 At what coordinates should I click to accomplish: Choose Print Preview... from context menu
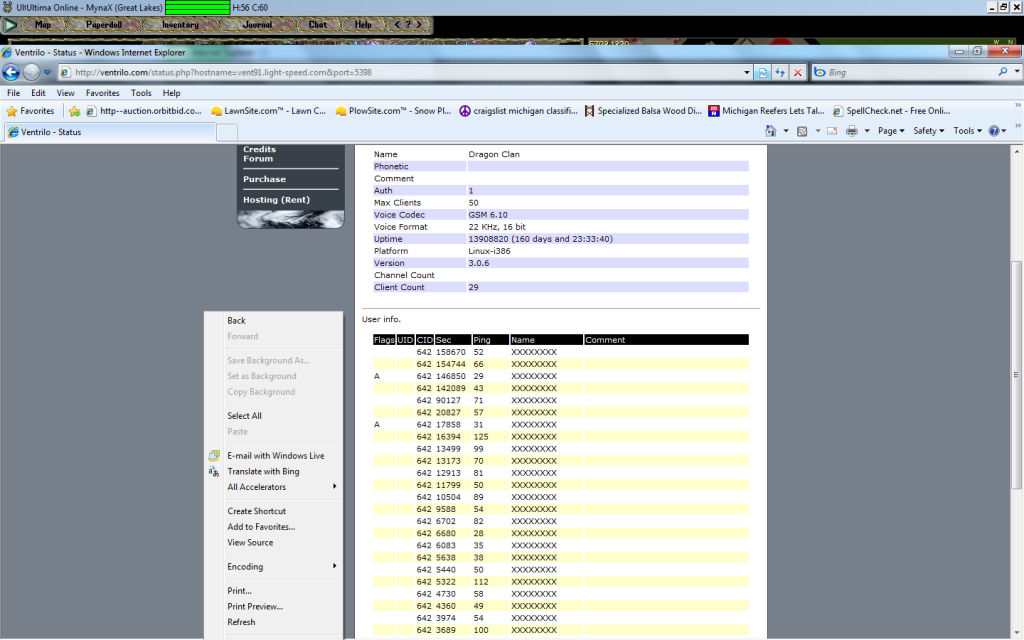[274, 607]
